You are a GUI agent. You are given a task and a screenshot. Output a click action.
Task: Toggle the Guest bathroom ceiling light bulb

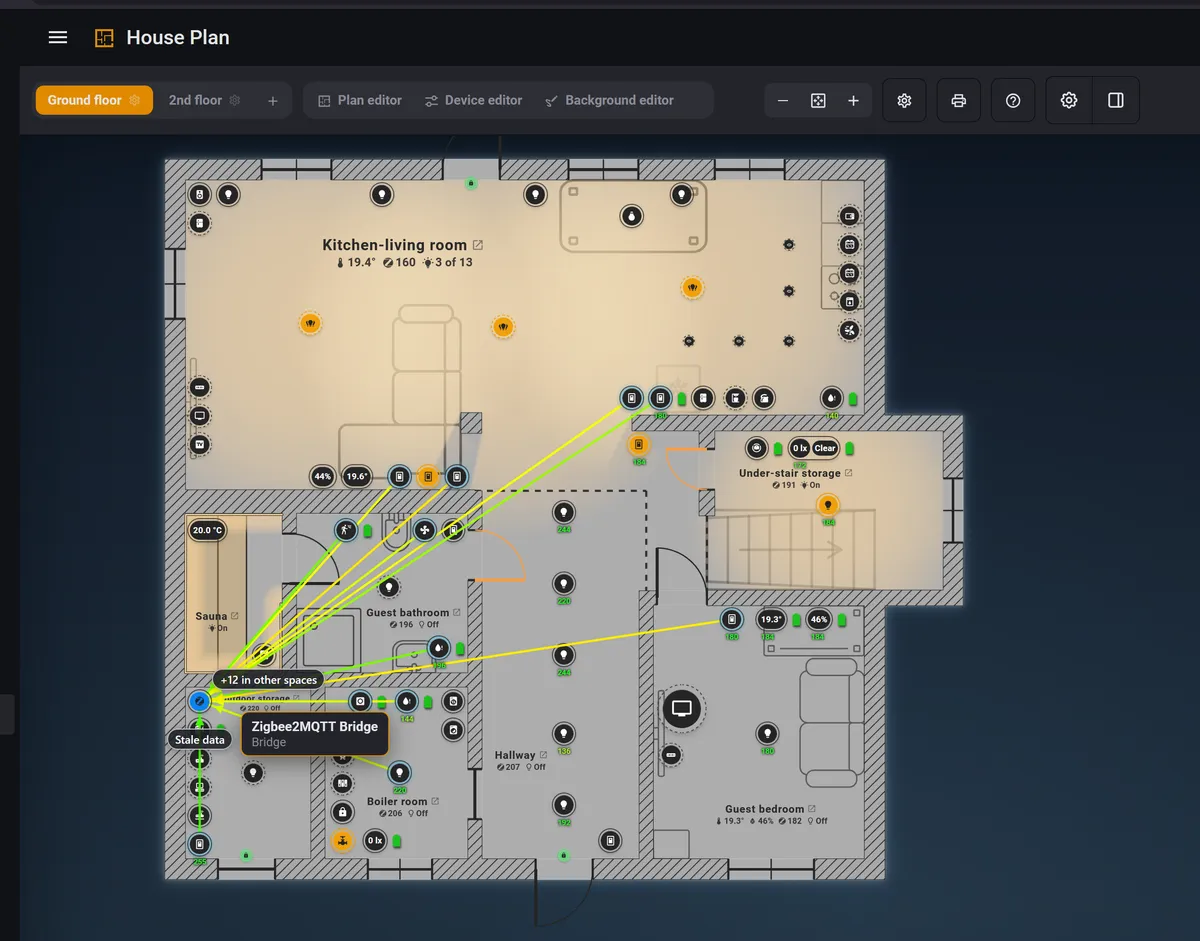[x=389, y=587]
